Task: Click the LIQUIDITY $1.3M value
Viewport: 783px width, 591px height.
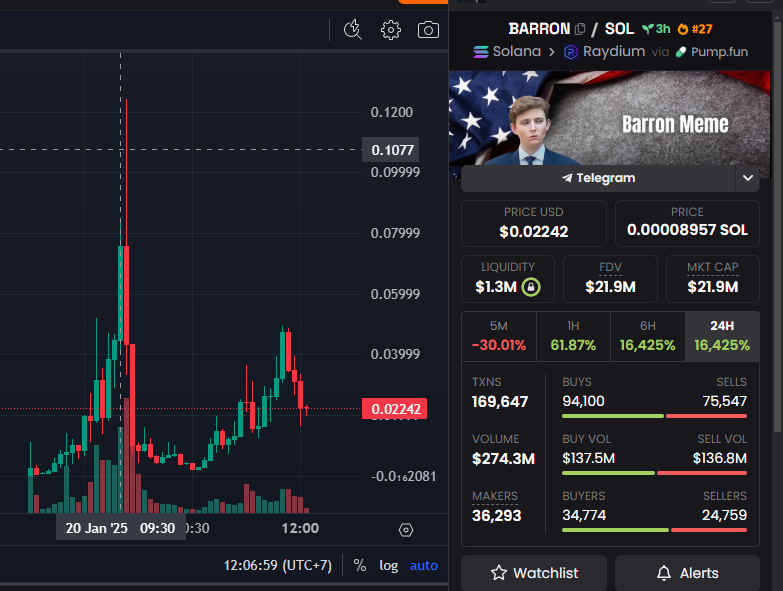Action: (x=496, y=287)
